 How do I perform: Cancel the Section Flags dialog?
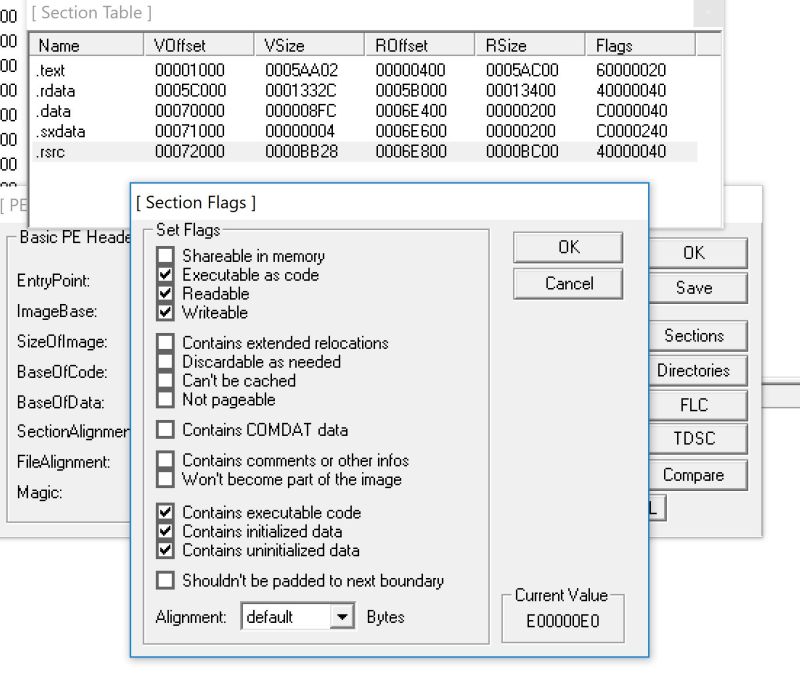coord(567,283)
